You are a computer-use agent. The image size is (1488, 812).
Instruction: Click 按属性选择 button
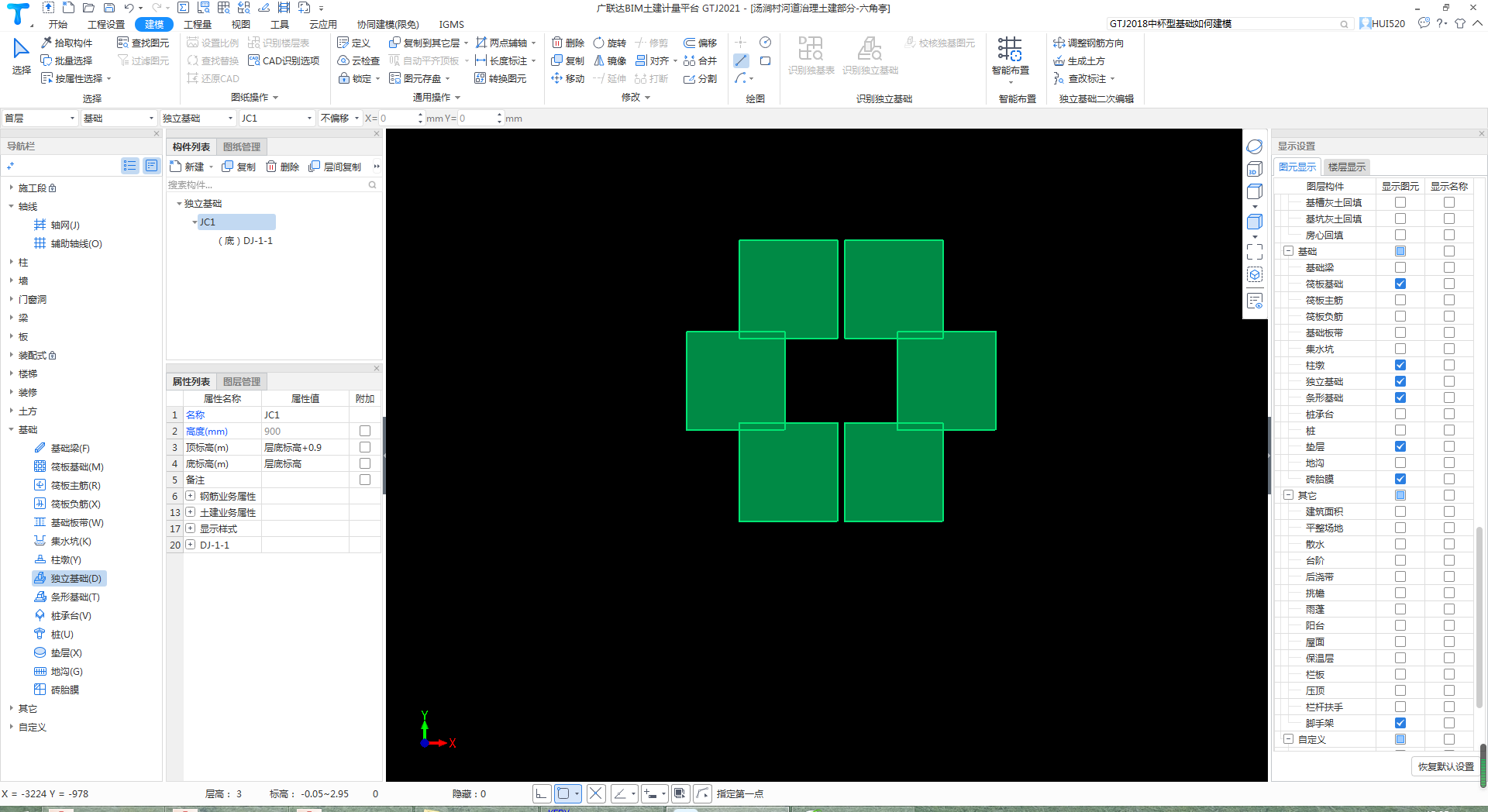(76, 78)
